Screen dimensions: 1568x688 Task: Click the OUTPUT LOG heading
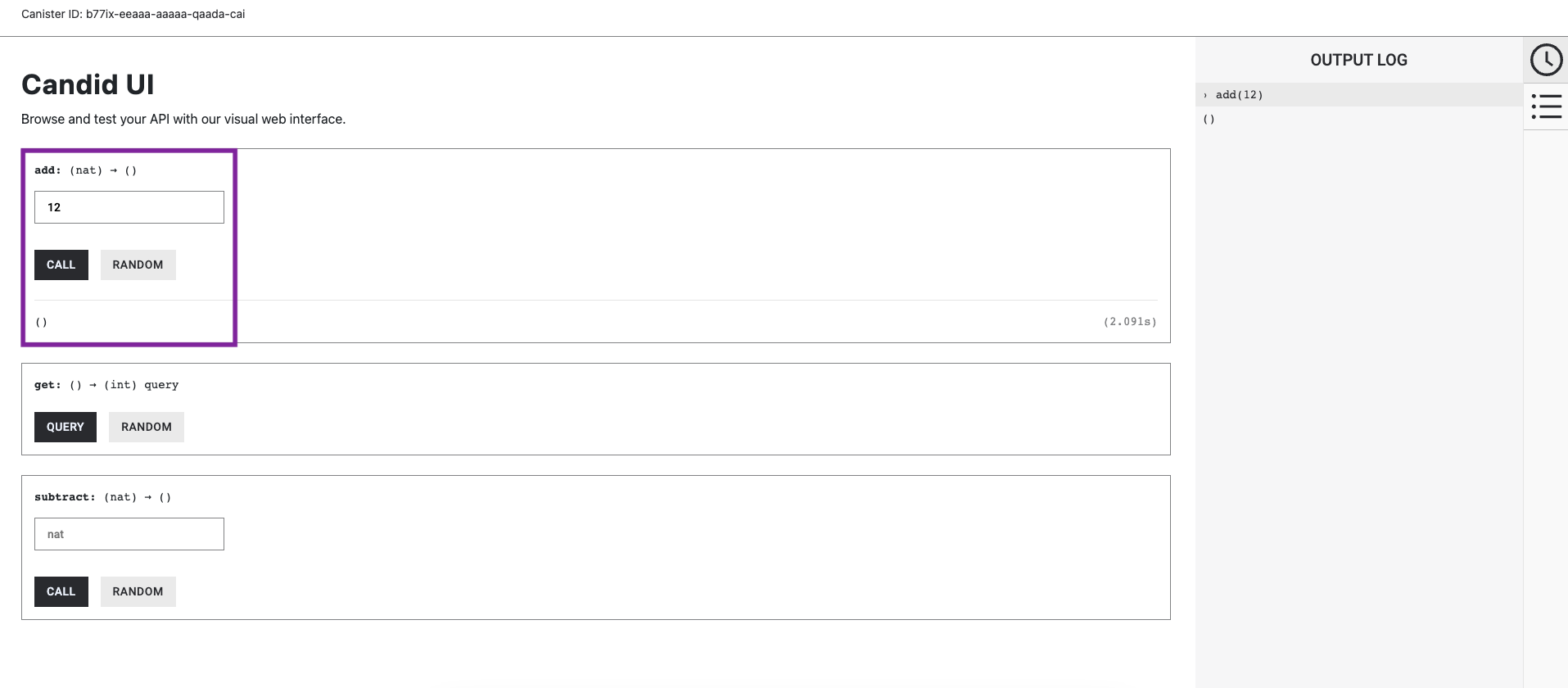[1358, 60]
